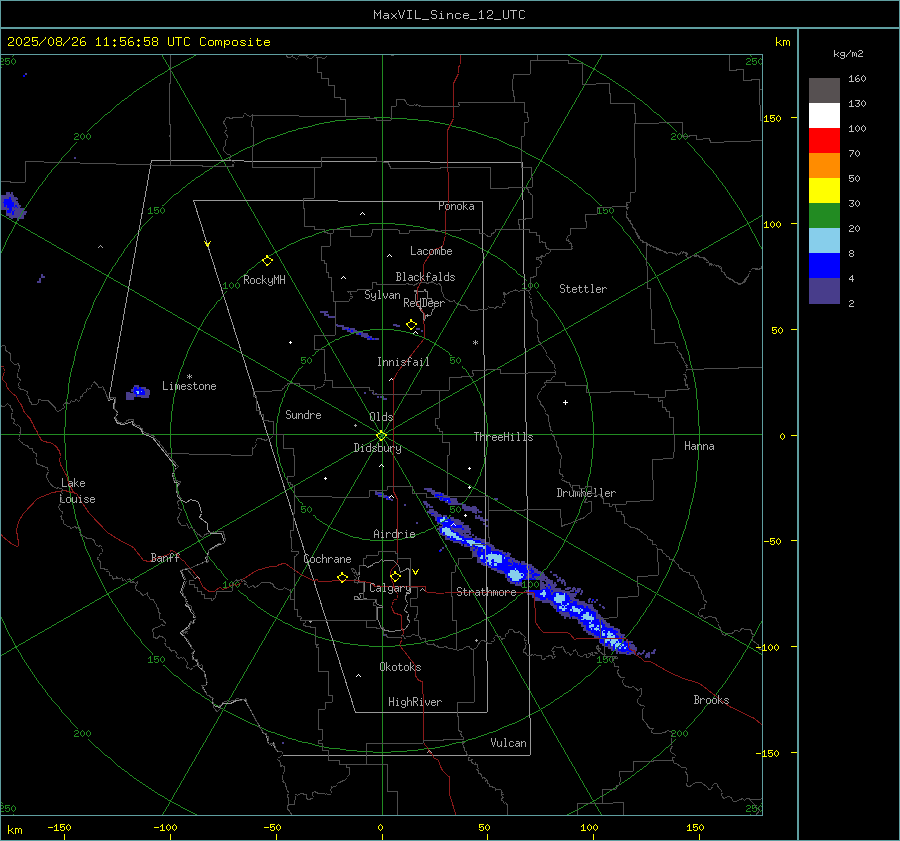The height and width of the screenshot is (841, 900).
Task: Click the yellow diamond marker near Cochrane
Action: pos(343,577)
